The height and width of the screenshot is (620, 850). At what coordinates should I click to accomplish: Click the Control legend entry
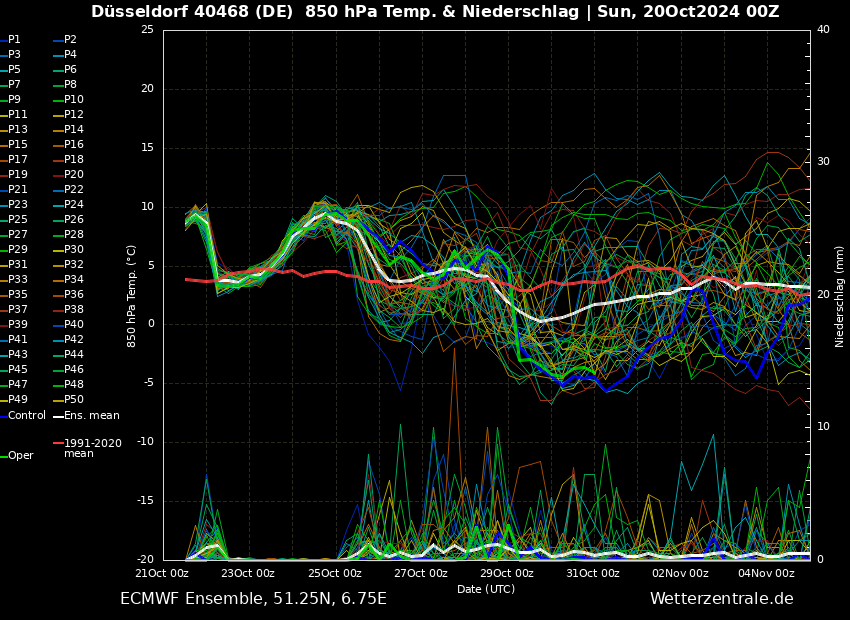pyautogui.click(x=27, y=415)
